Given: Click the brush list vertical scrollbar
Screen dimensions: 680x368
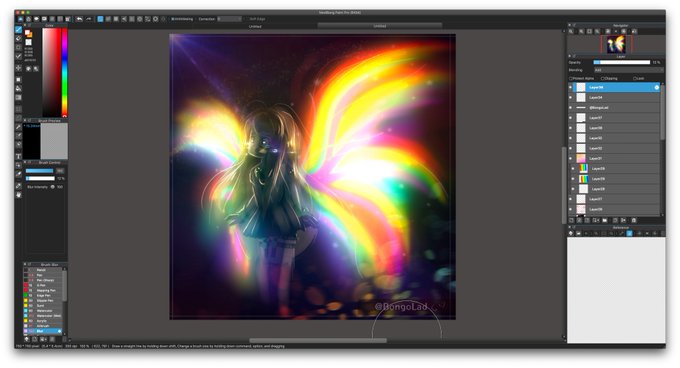Looking at the screenshot, I should (x=65, y=286).
